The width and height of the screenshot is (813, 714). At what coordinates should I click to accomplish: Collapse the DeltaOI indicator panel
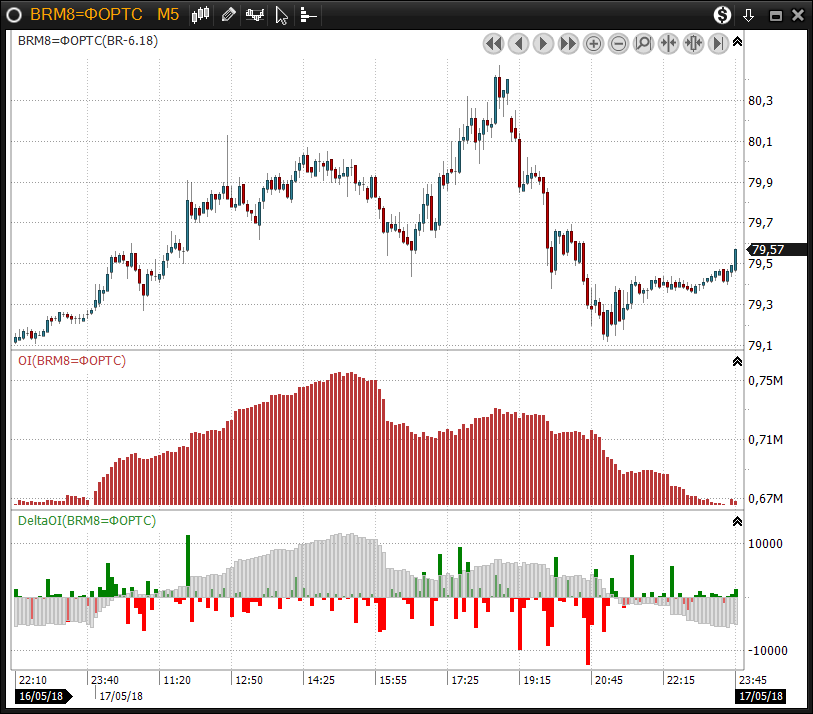coord(737,521)
